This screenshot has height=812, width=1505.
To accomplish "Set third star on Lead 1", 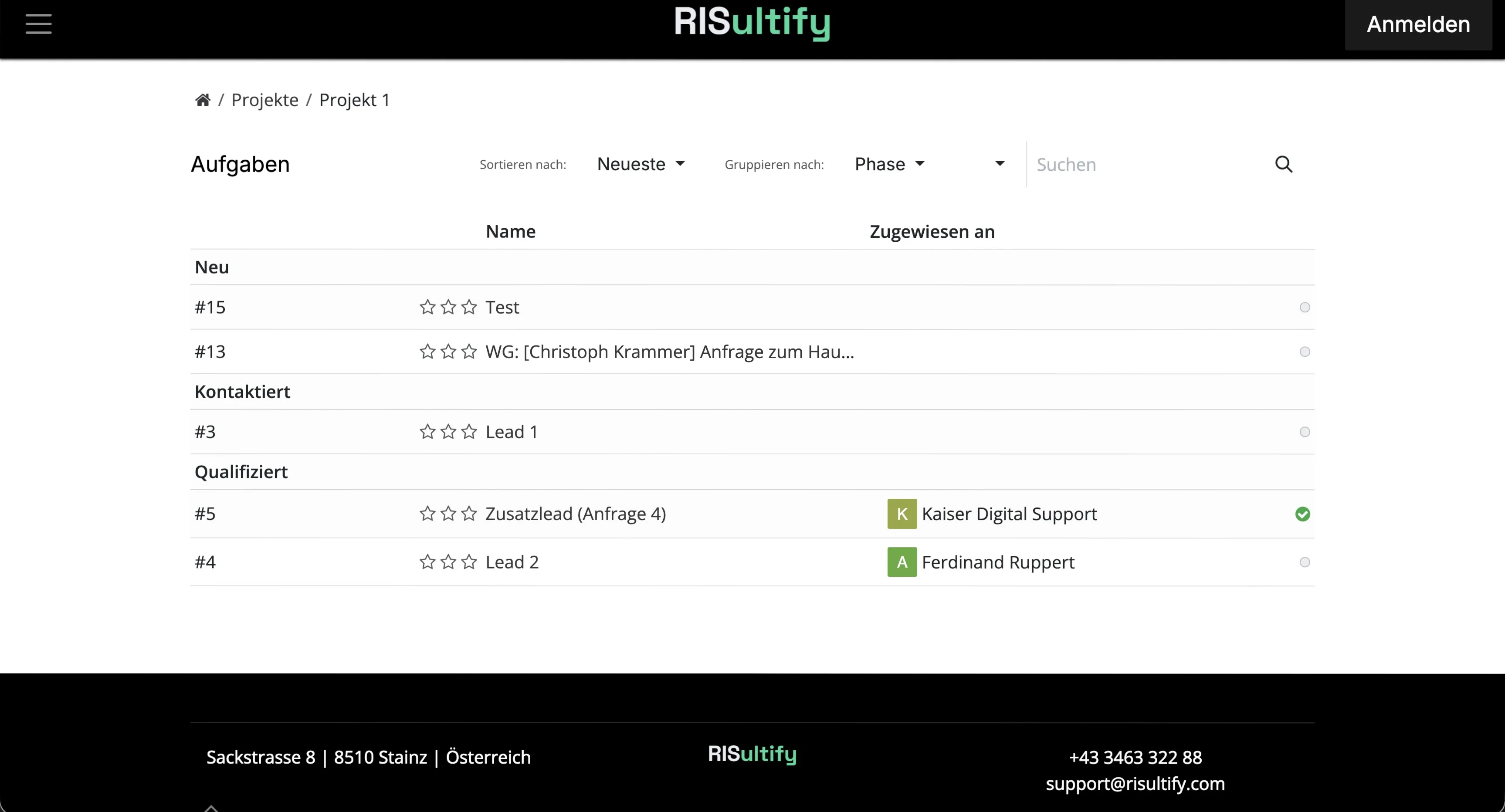I will coord(469,432).
